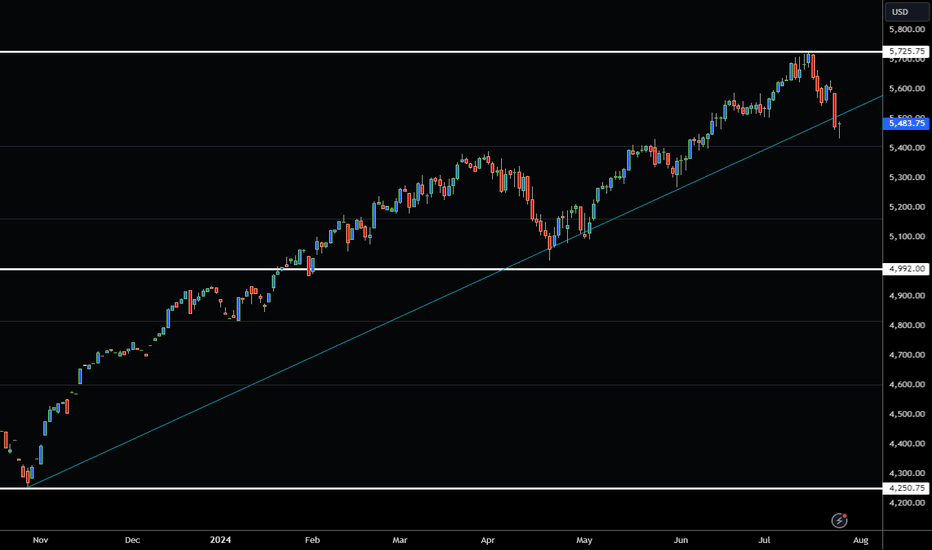Click the Nov label on time axis
This screenshot has width=932, height=550.
[x=40, y=540]
